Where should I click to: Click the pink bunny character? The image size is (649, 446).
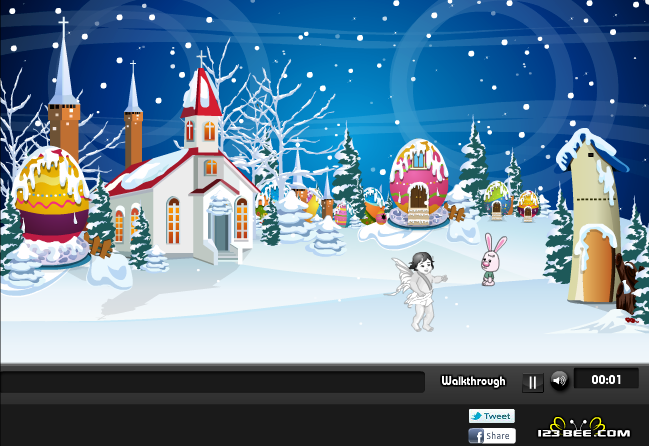coord(493,259)
